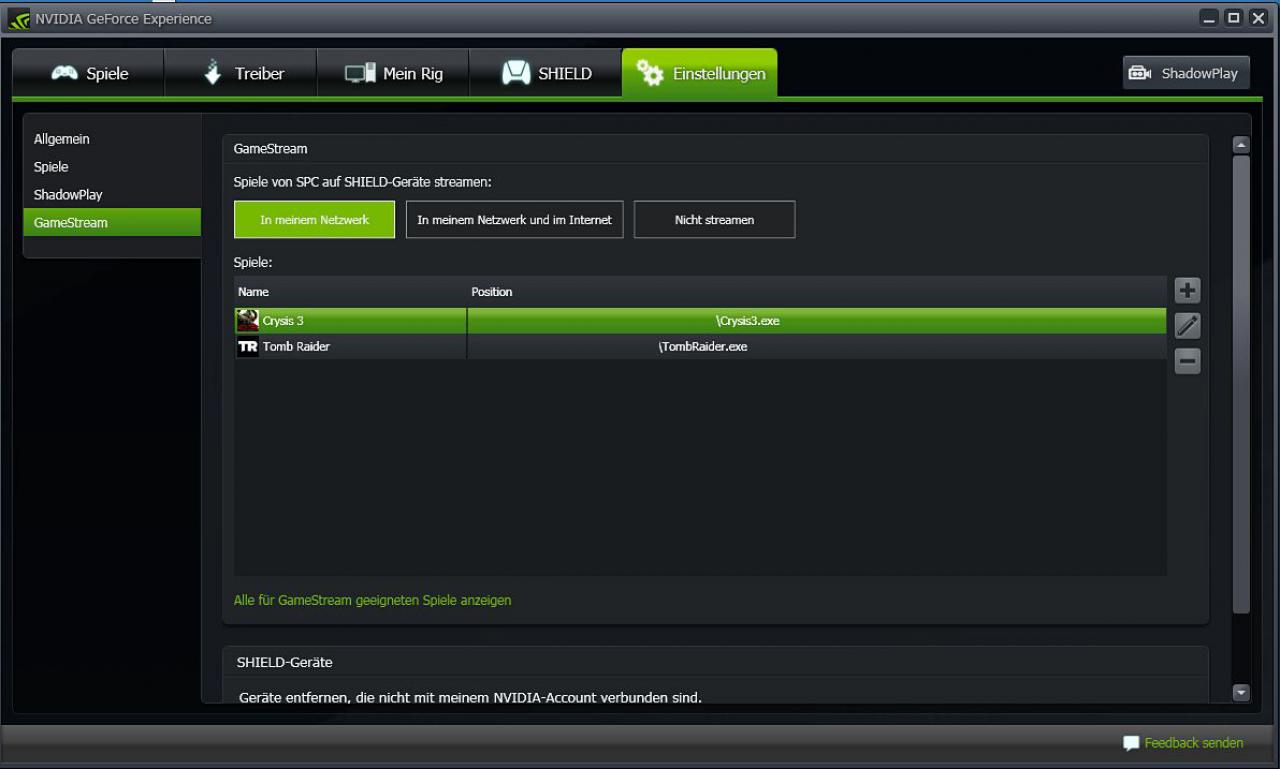Edit selected game with the pencil icon
1280x769 pixels.
pos(1187,326)
